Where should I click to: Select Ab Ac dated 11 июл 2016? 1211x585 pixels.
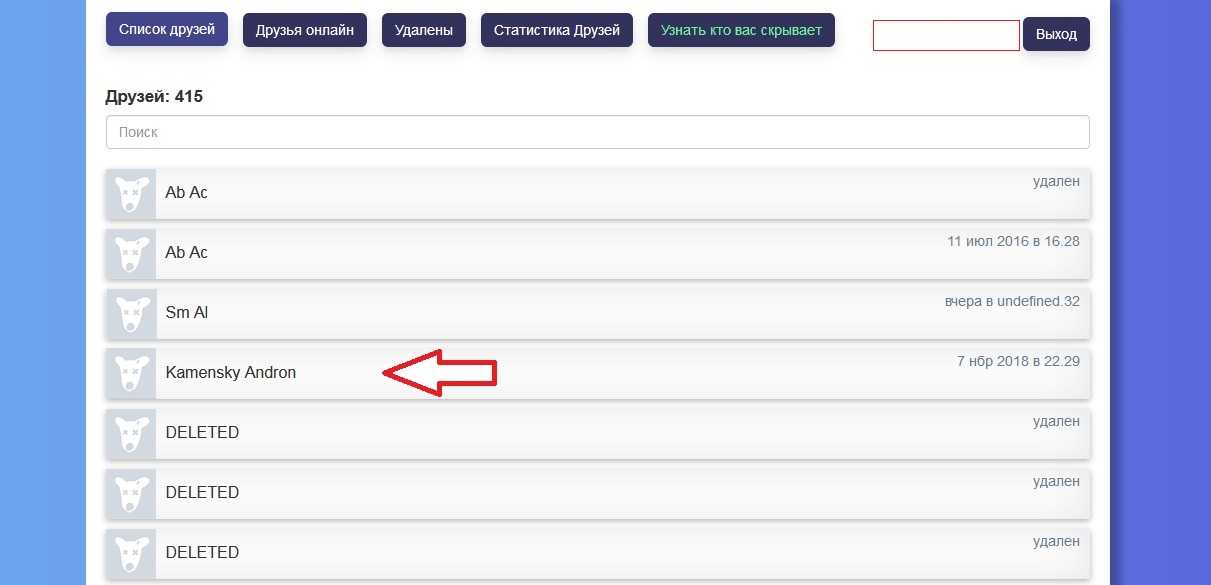tap(598, 252)
